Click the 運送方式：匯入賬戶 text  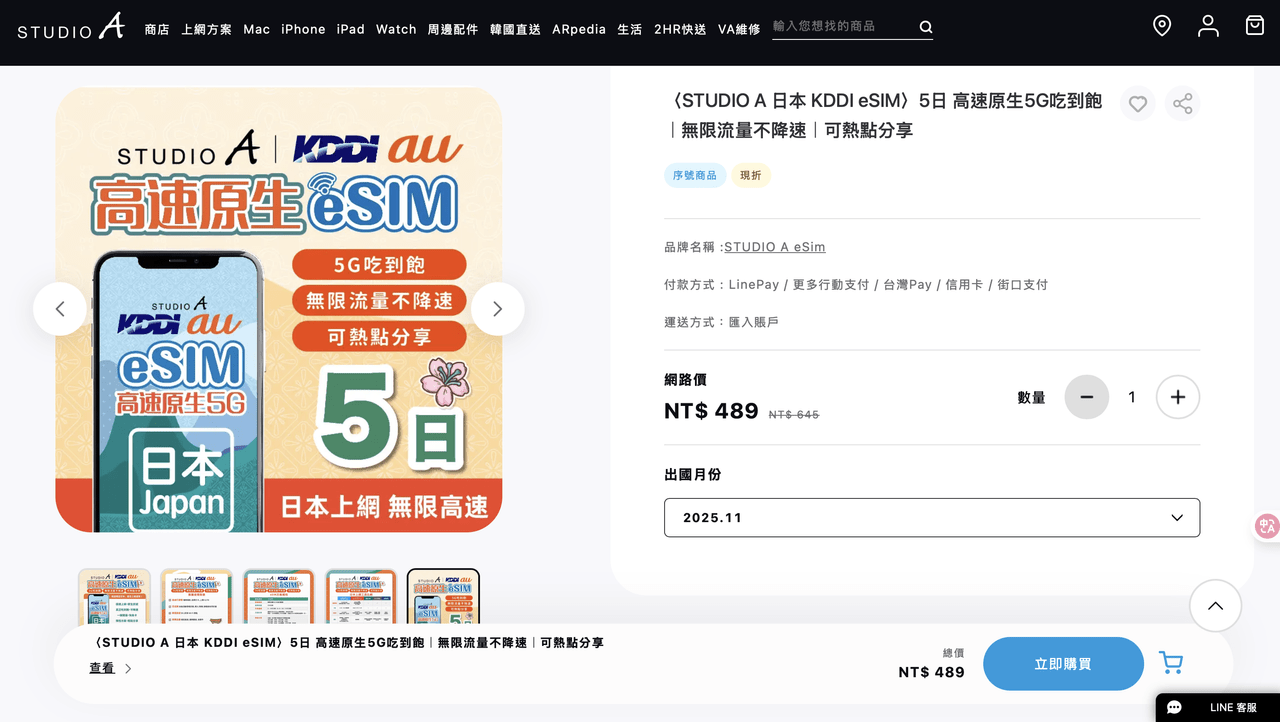click(721, 323)
